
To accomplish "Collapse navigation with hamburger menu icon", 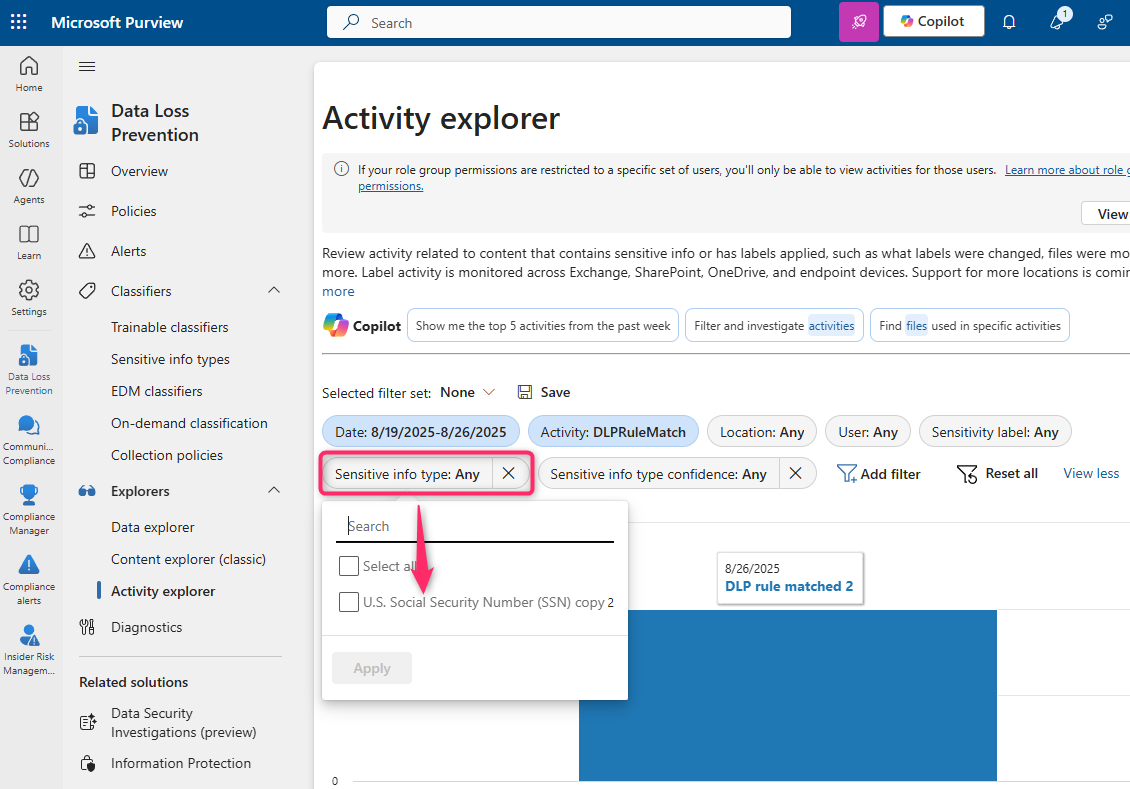I will (x=87, y=67).
